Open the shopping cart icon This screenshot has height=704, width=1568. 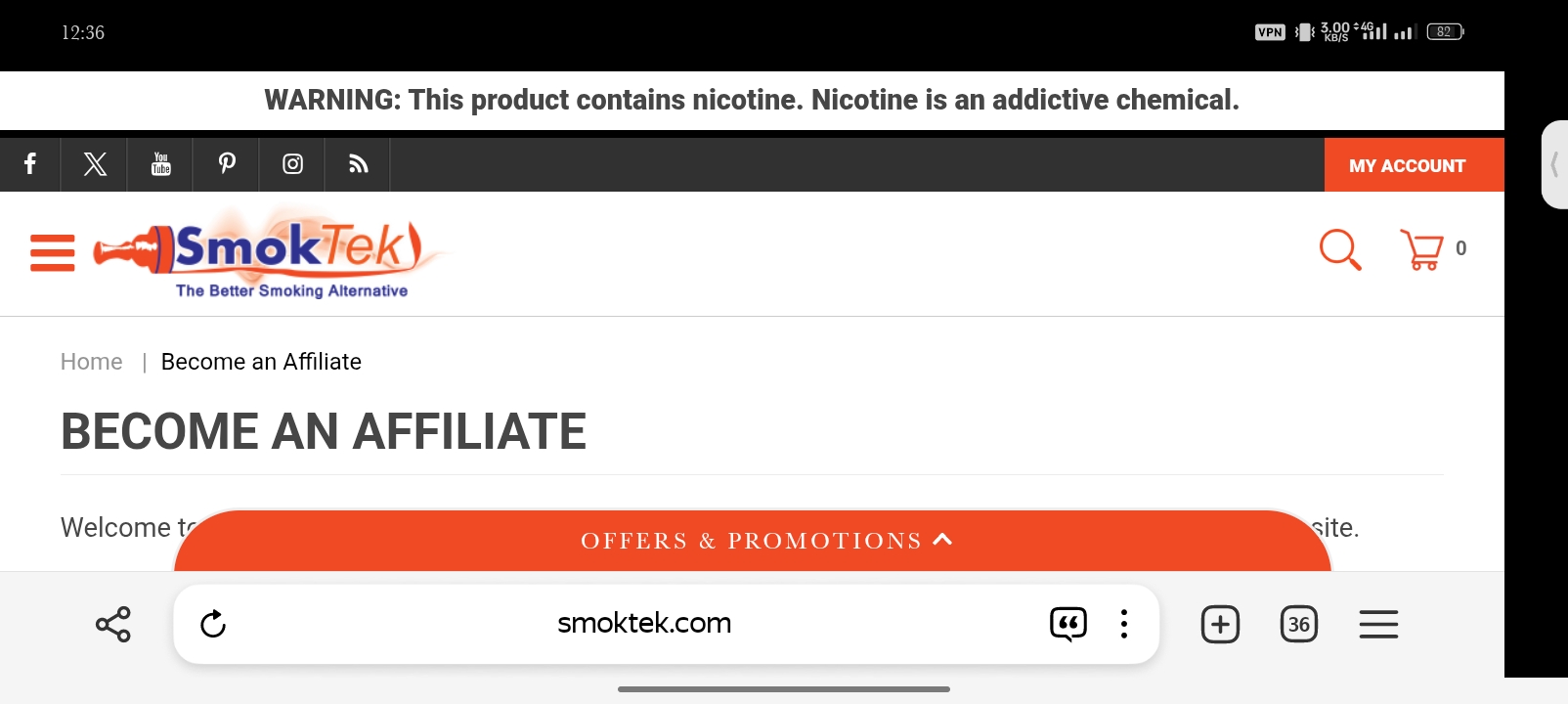pos(1422,249)
